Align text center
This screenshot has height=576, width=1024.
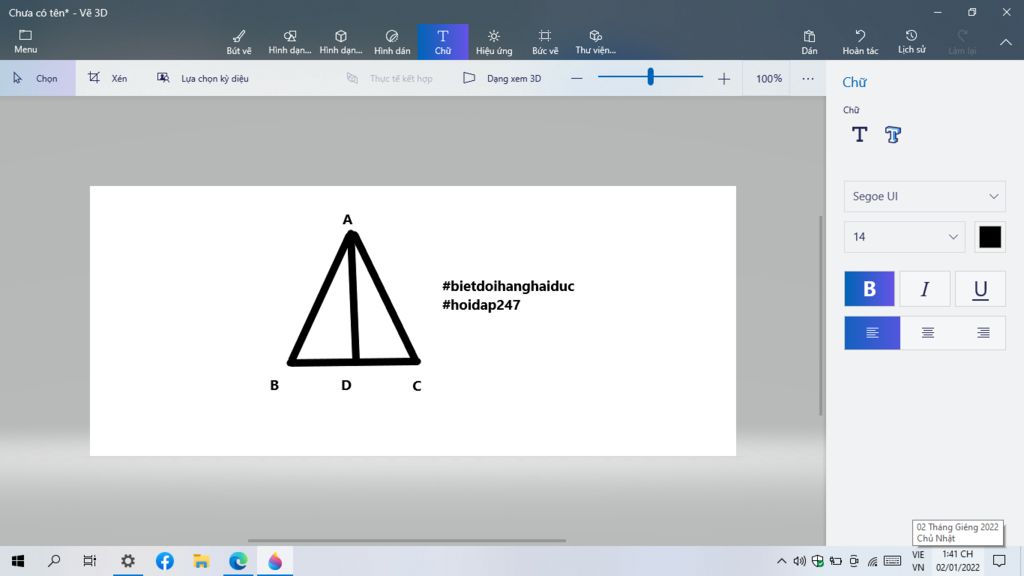click(x=927, y=333)
